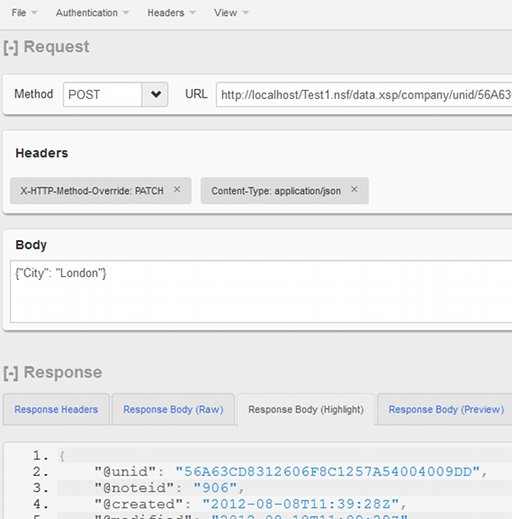Click the "@unid" value 56A63CD8312606F8C1257A54004009DD
512x519 pixels.
[x=328, y=472]
